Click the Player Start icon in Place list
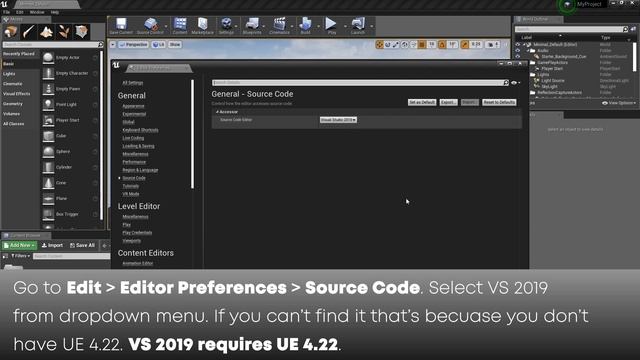The height and width of the screenshot is (360, 640). coord(48,120)
